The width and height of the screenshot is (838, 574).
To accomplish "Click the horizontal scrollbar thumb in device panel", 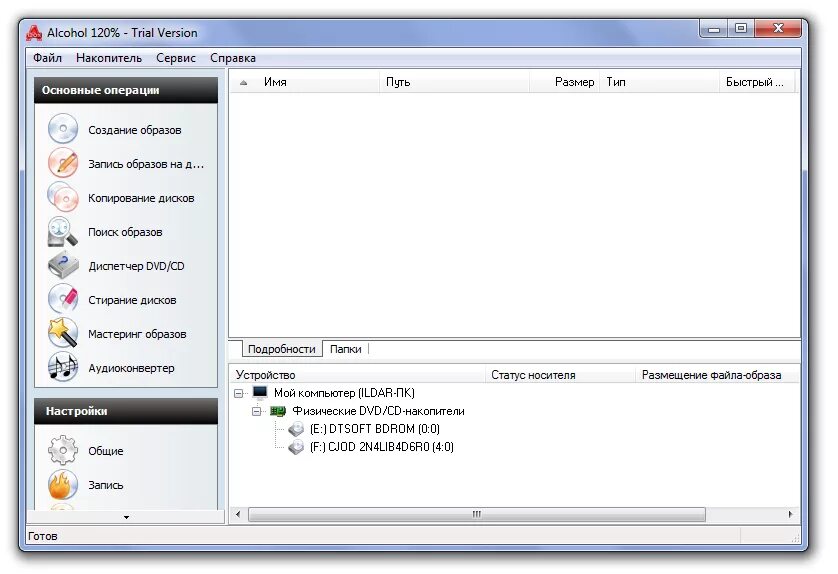I will [x=477, y=514].
